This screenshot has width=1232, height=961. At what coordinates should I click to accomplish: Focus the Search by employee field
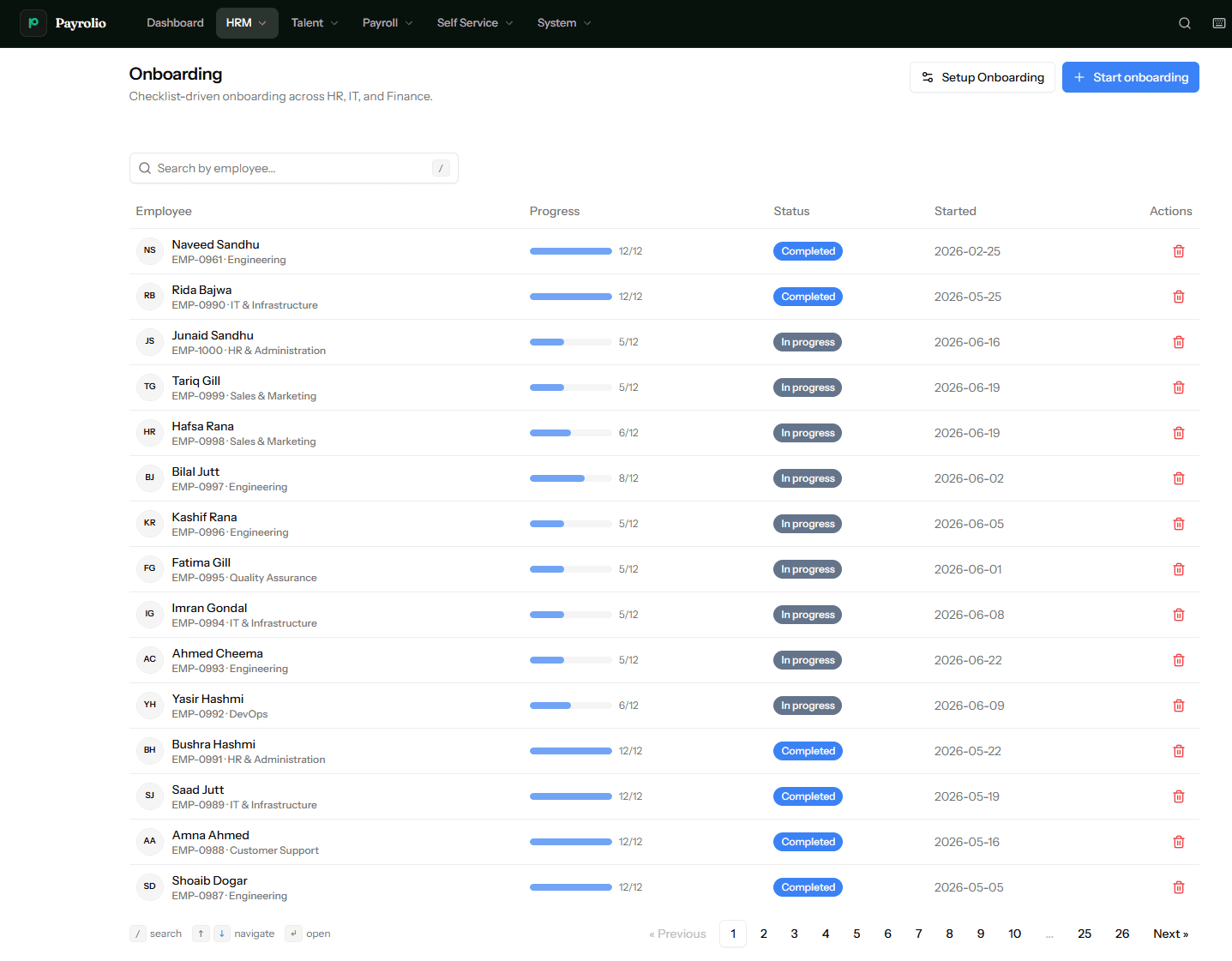tap(293, 168)
